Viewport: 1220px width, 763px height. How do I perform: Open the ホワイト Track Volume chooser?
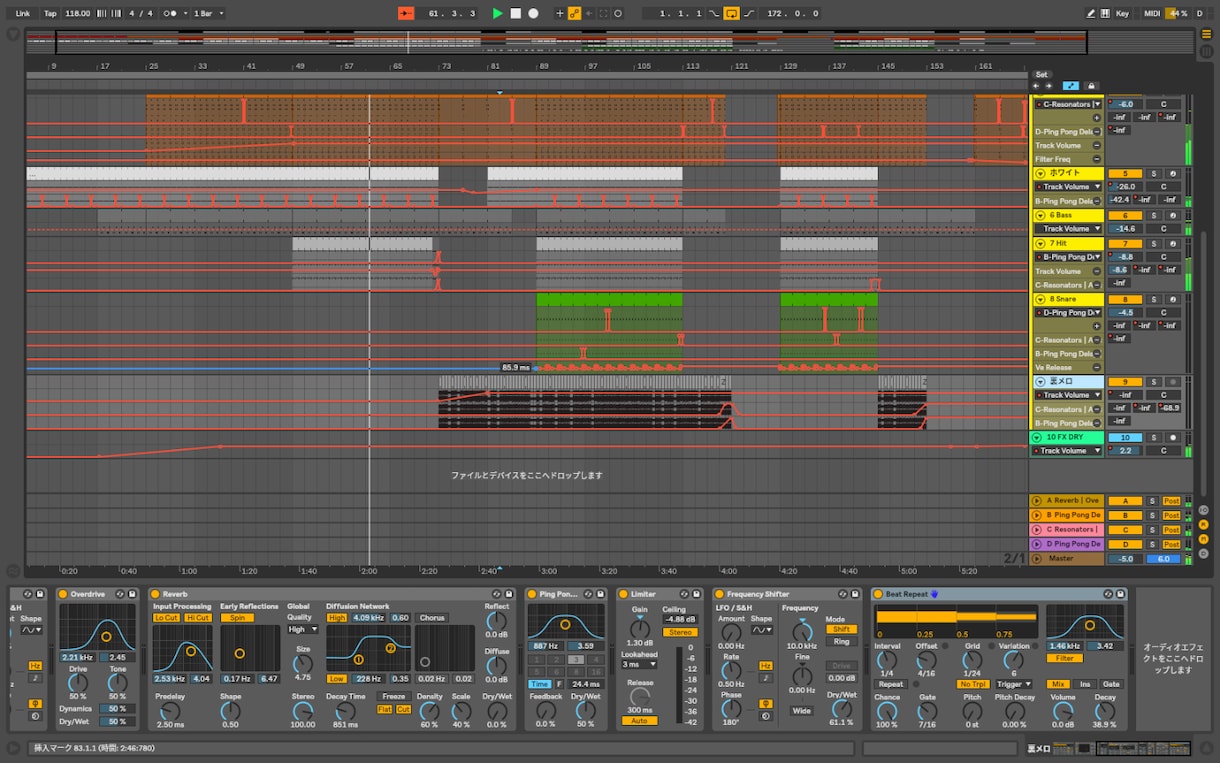tap(1068, 186)
